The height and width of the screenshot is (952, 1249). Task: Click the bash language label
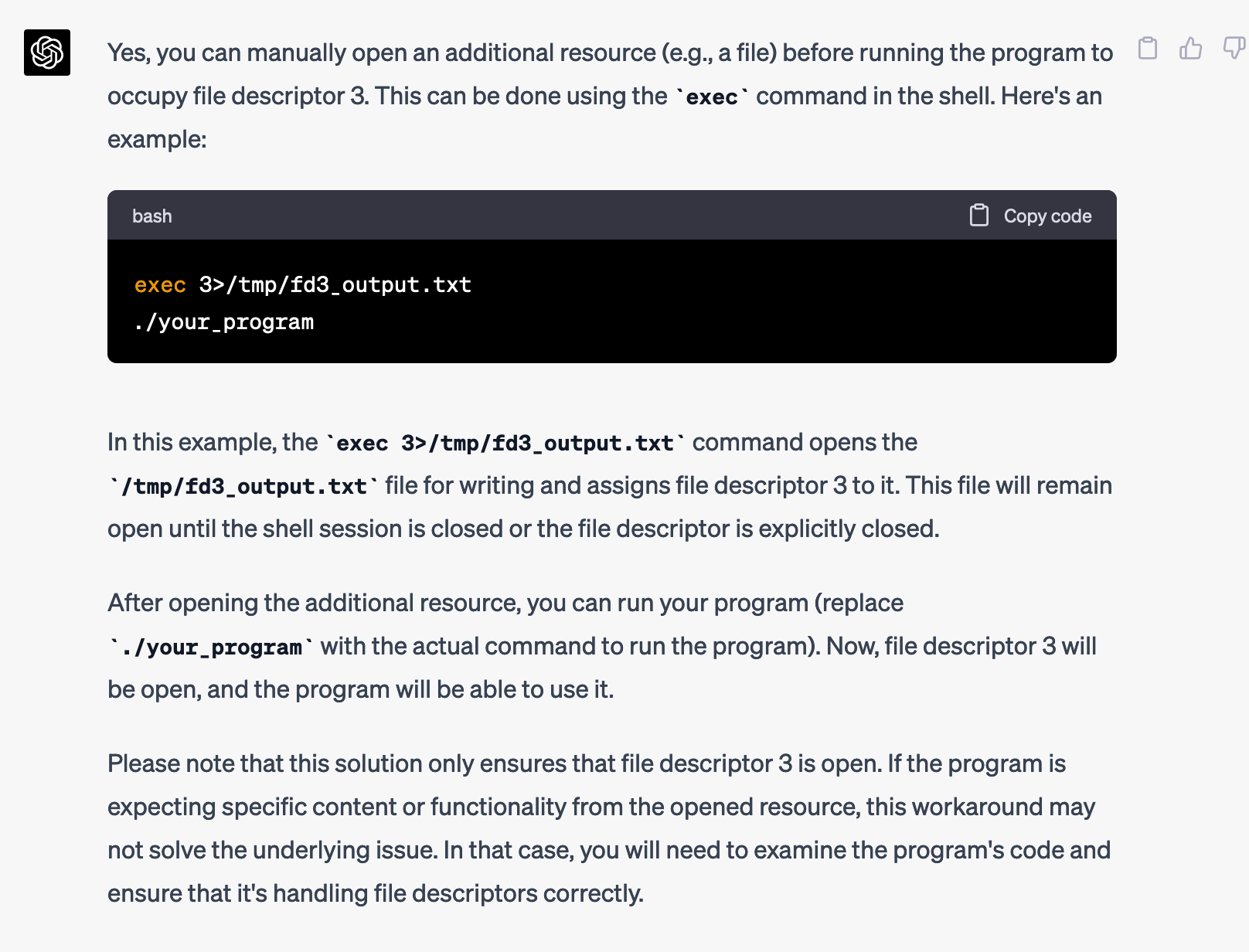152,216
